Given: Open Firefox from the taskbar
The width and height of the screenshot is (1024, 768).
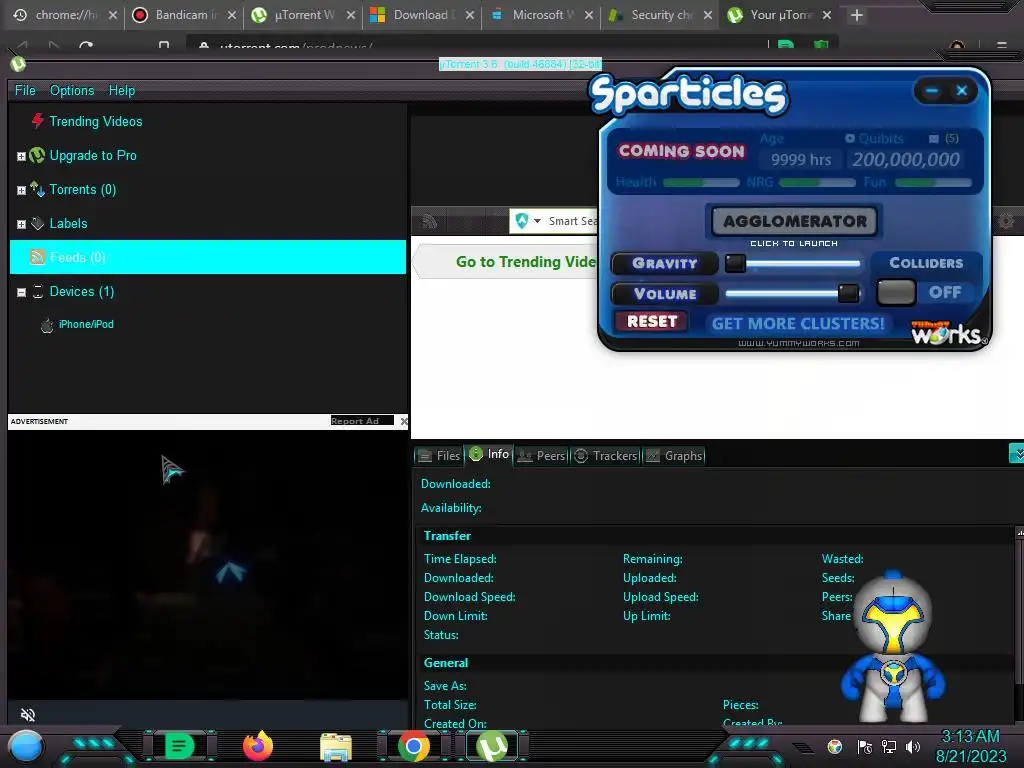Looking at the screenshot, I should pos(258,746).
